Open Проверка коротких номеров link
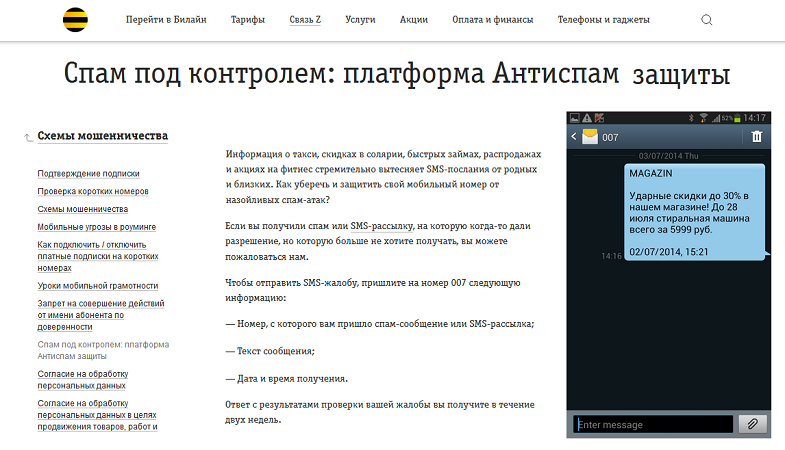The image size is (785, 450). pos(93,191)
